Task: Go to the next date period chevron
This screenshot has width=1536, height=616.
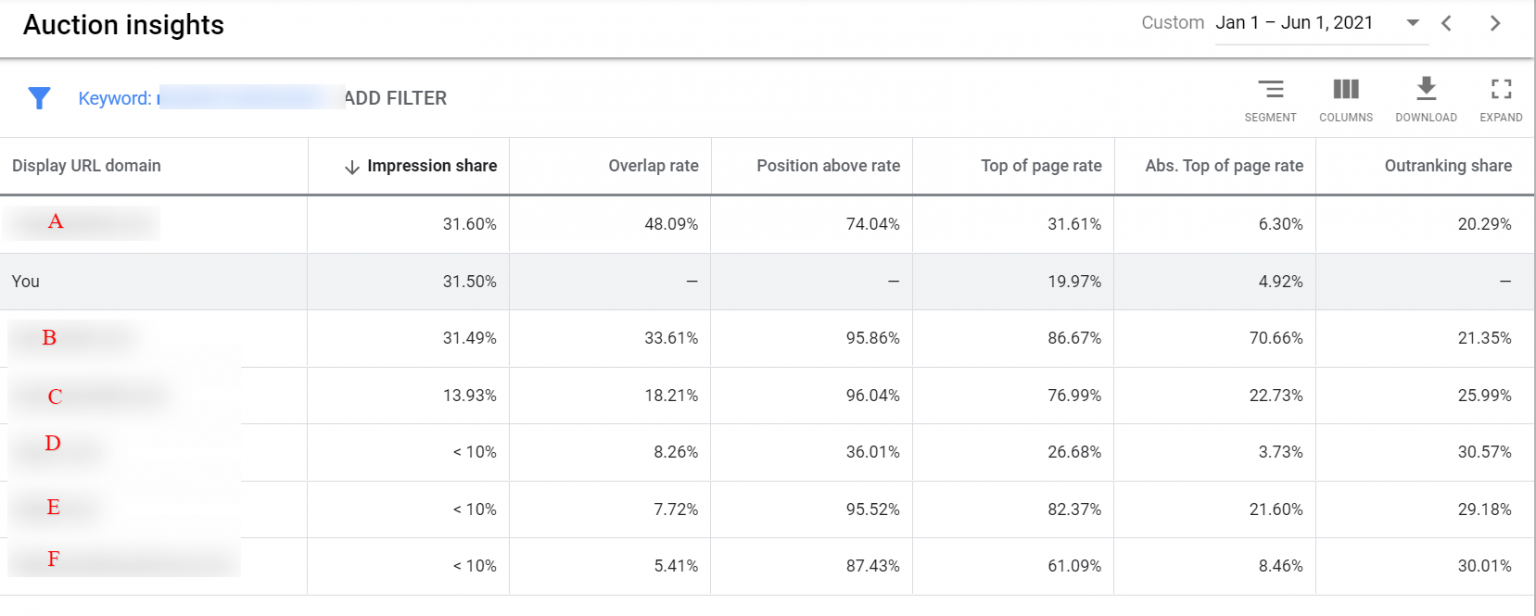Action: [1494, 22]
